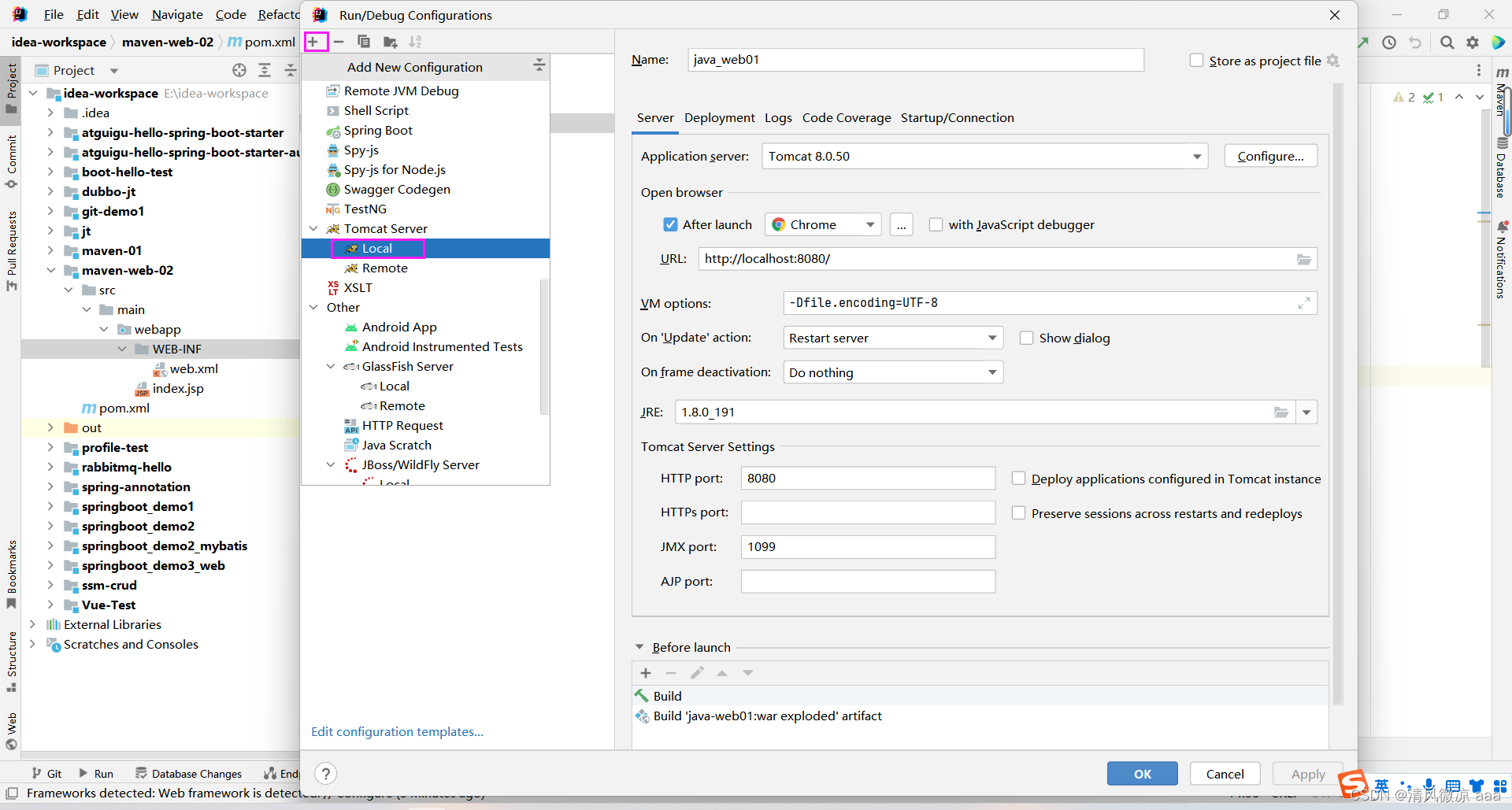Screen dimensions: 1512x810
Task: Open the IDE settings gear icon
Action: pyautogui.click(x=1473, y=43)
